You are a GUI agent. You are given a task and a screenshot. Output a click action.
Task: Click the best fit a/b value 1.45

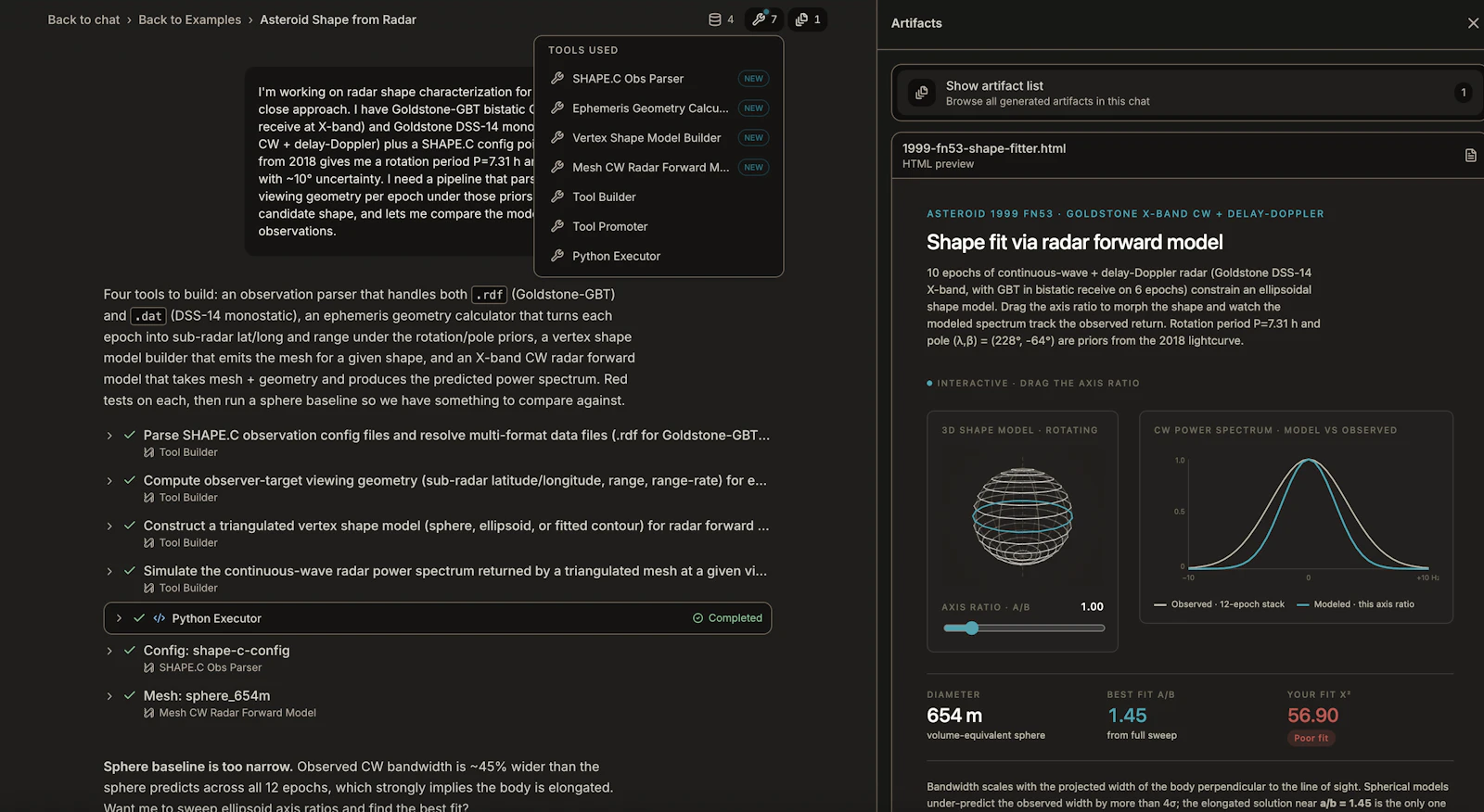pos(1127,716)
